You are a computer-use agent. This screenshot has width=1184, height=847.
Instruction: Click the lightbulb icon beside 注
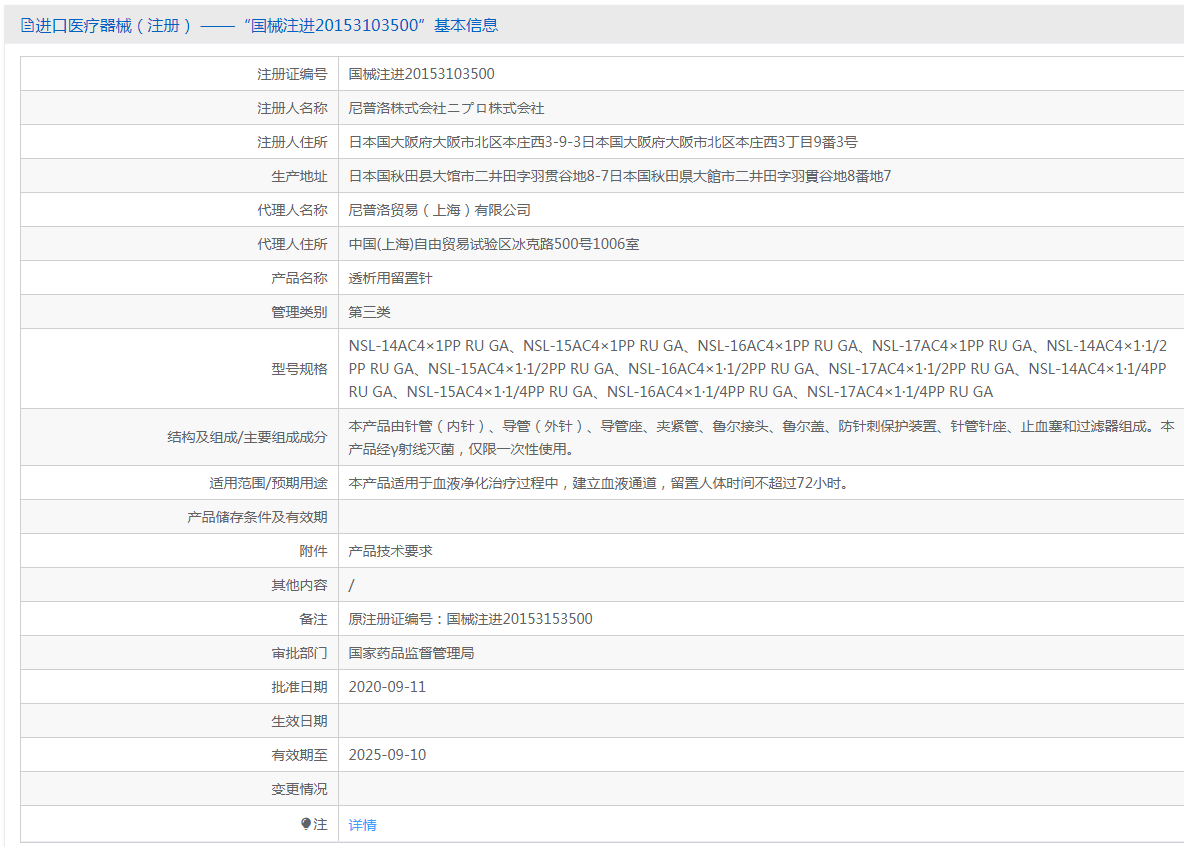click(x=306, y=824)
